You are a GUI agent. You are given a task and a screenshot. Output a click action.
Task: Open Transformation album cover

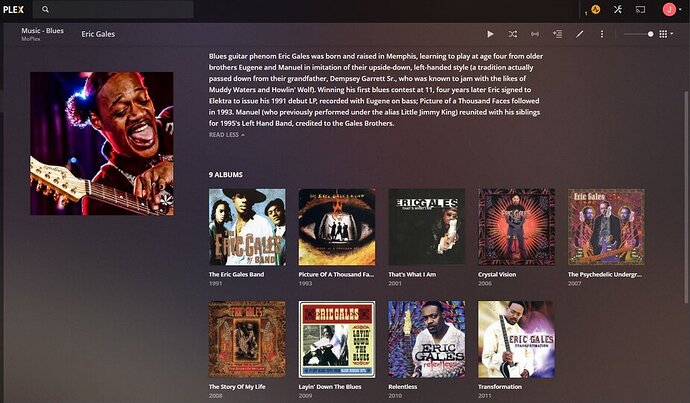517,339
